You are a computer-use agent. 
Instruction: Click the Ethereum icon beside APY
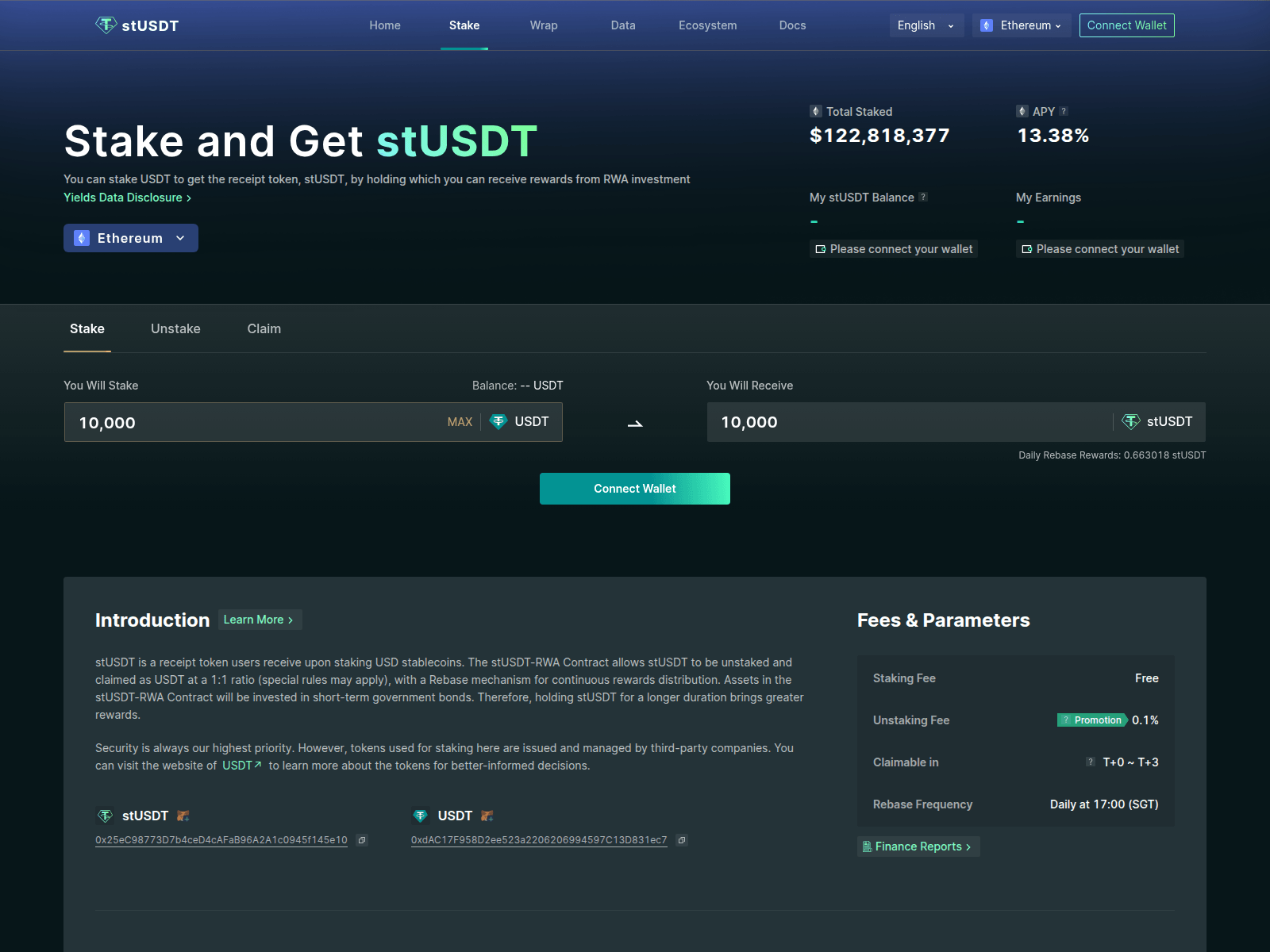[x=1022, y=111]
